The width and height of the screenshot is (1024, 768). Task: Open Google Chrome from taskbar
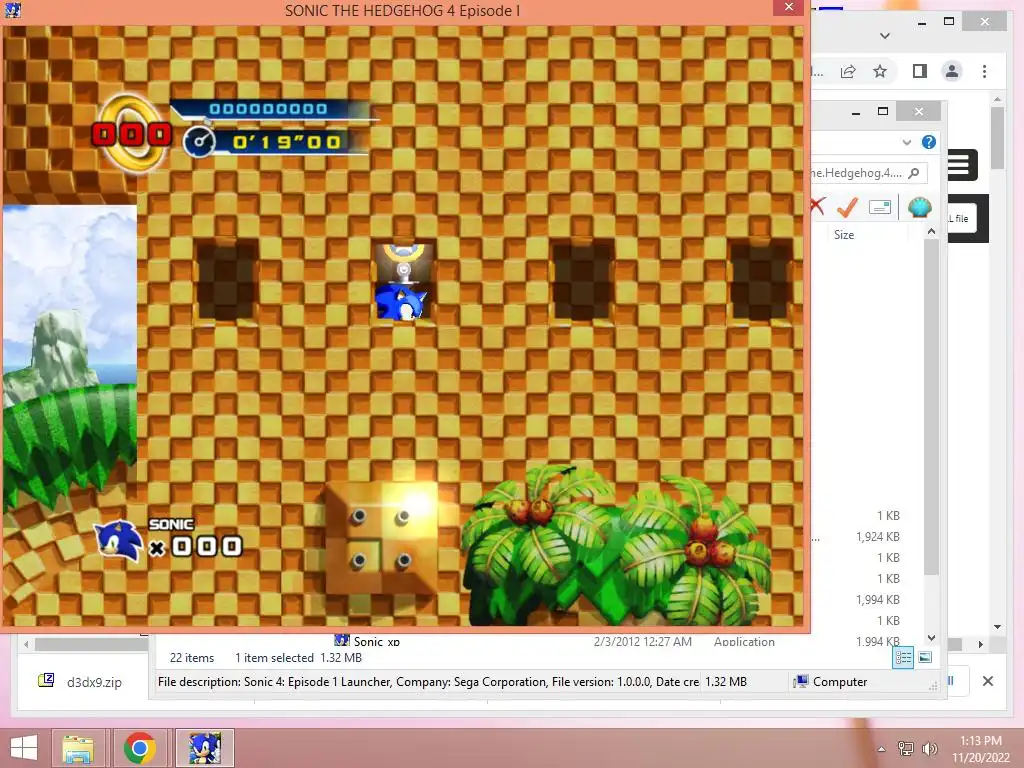[139, 748]
